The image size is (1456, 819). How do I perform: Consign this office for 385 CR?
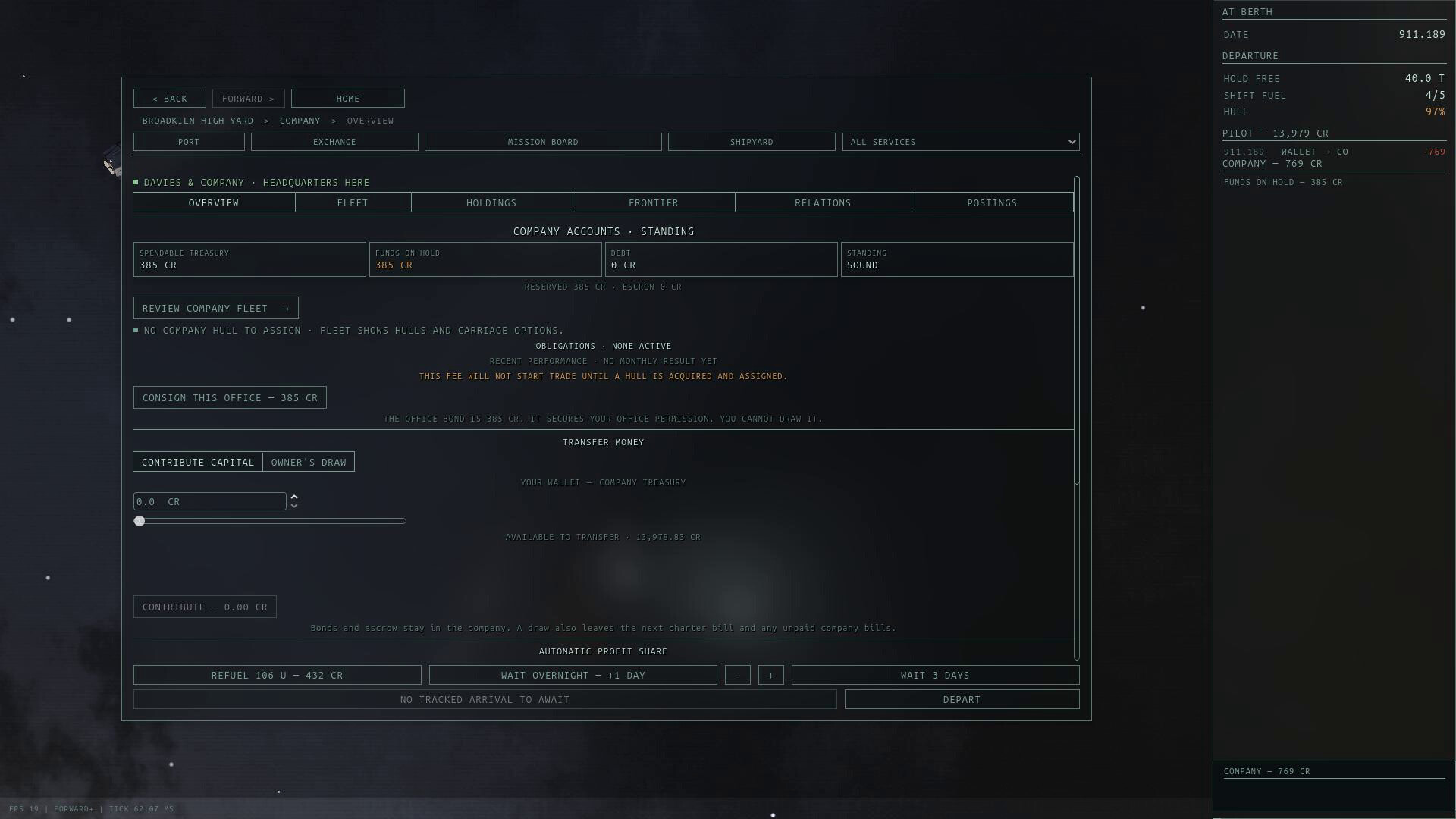[x=230, y=397]
